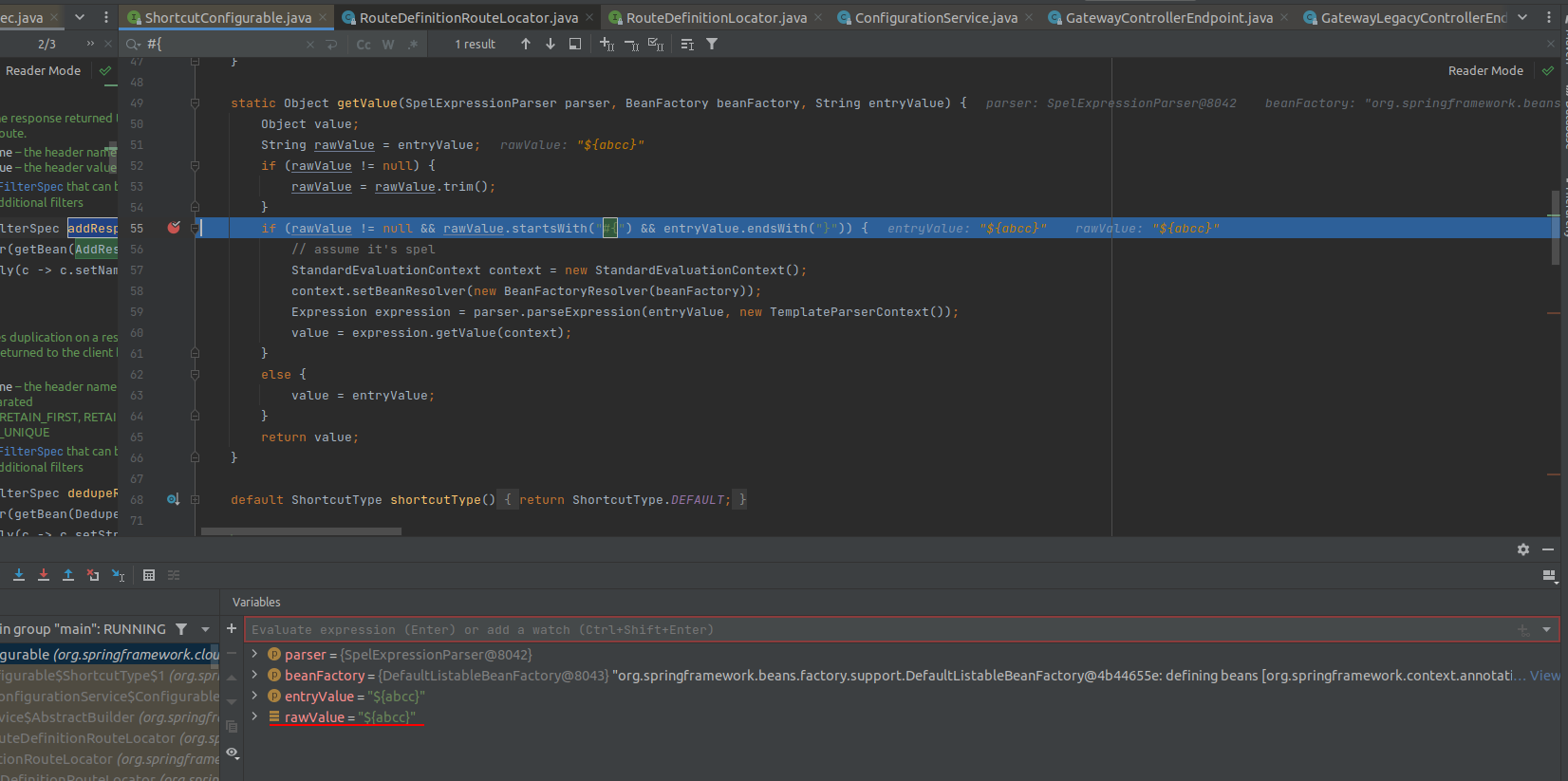Switch to RouteDefinitionRouteLocator.java tab

(x=468, y=18)
